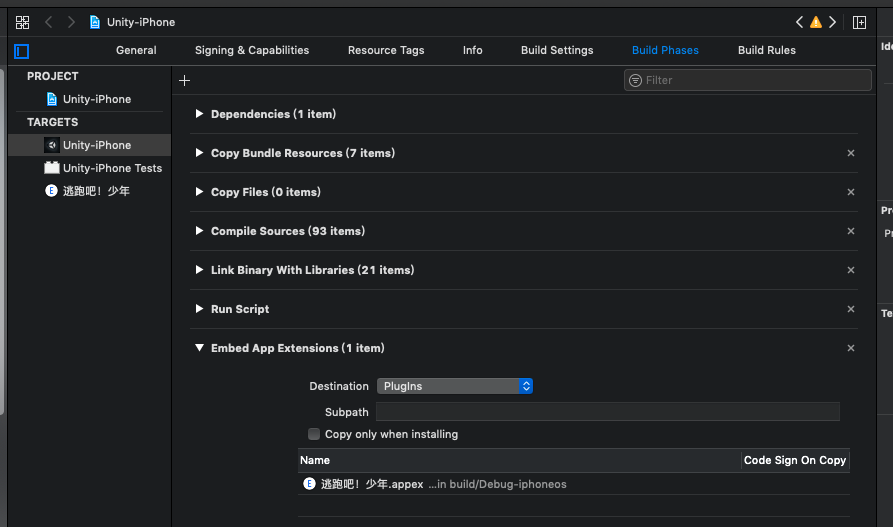
Task: Toggle the targets sidebar panel icon
Action: click(x=22, y=51)
